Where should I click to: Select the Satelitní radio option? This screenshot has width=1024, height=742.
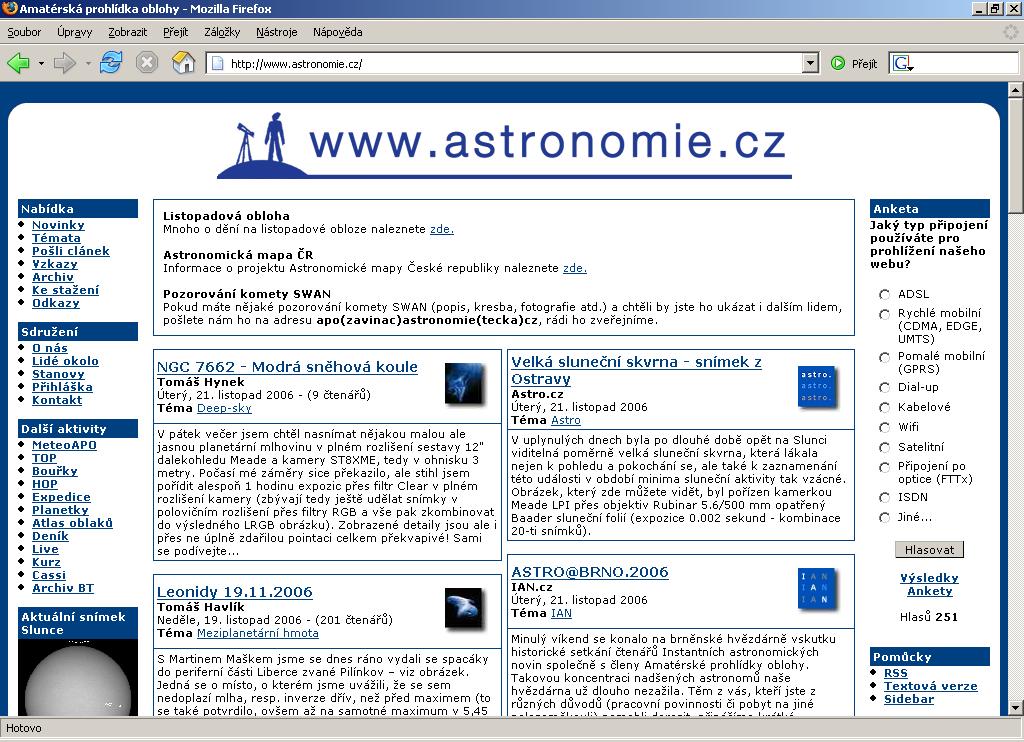click(x=884, y=447)
